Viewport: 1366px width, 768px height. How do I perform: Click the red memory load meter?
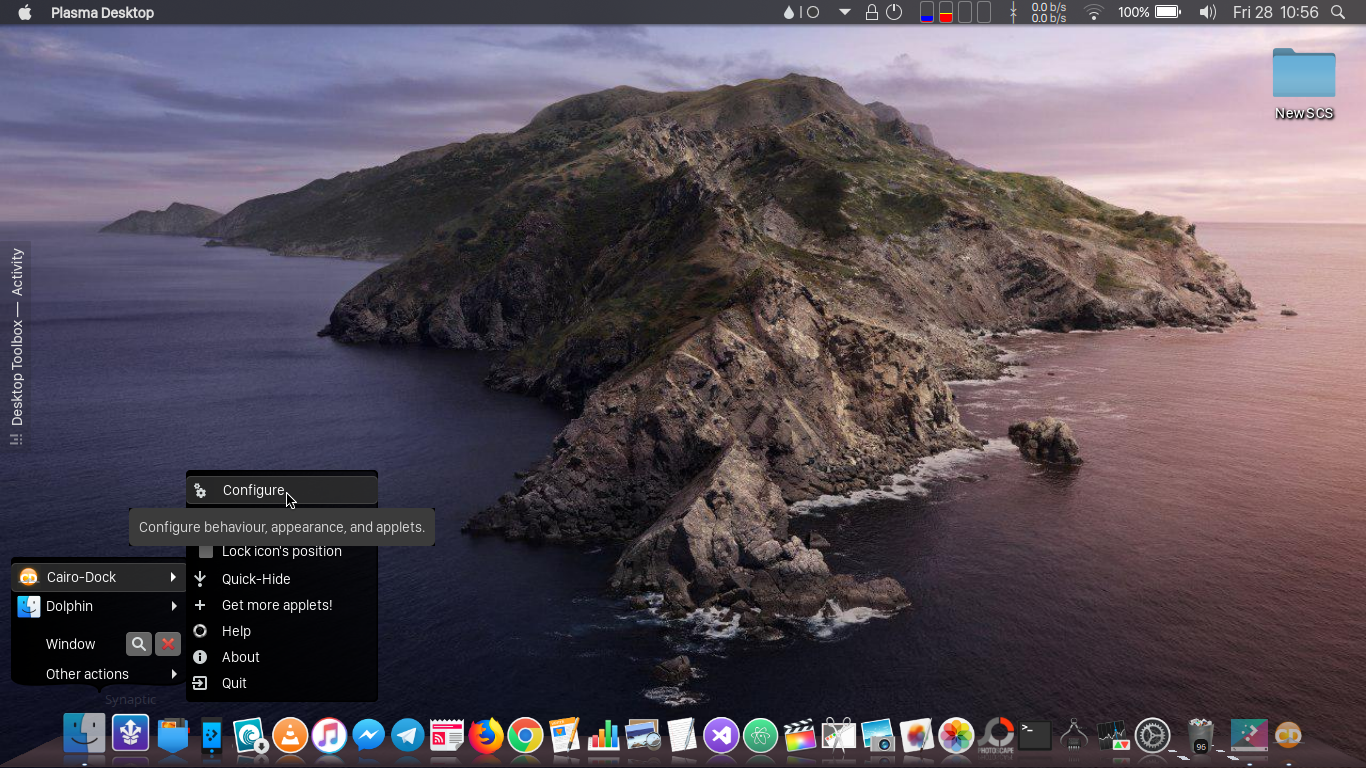(x=946, y=13)
